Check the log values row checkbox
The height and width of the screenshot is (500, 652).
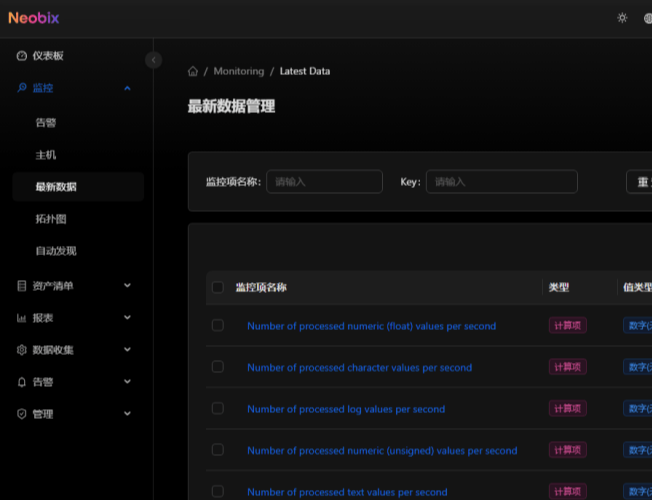coord(218,408)
